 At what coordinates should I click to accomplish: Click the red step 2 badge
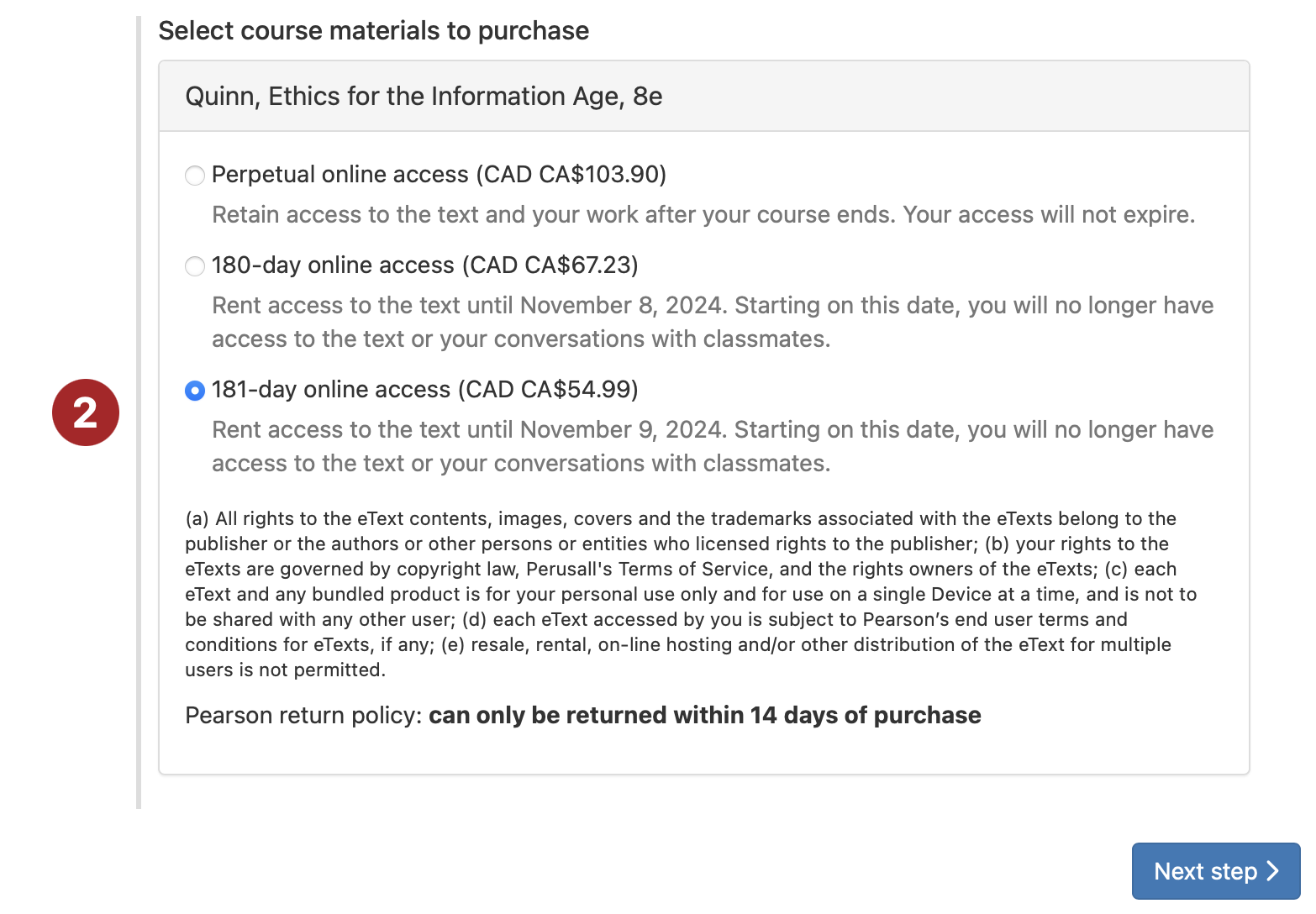click(86, 412)
